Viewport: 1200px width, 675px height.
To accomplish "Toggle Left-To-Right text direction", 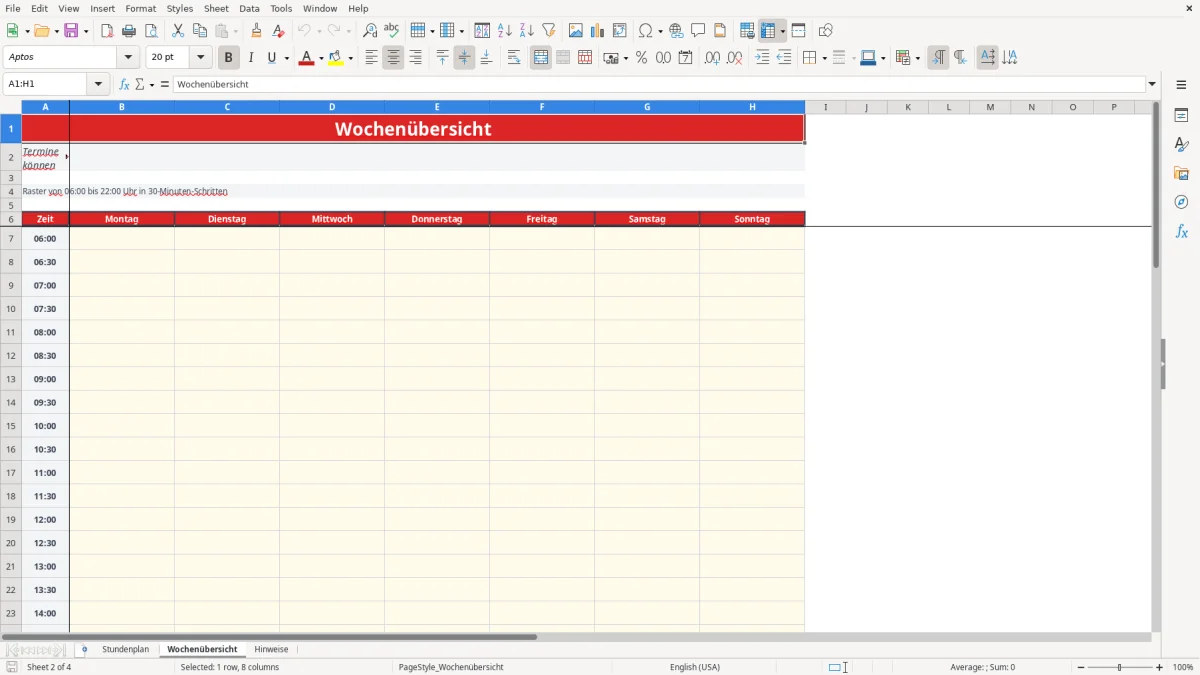I will tap(938, 58).
